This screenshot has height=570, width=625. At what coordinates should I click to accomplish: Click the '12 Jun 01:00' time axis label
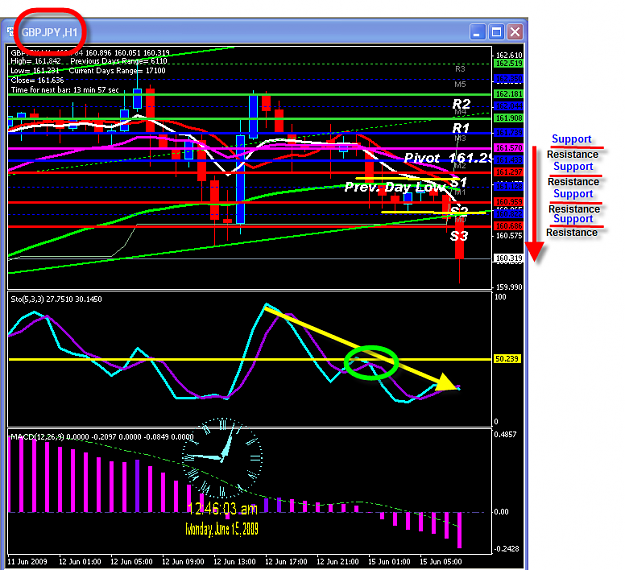80,562
